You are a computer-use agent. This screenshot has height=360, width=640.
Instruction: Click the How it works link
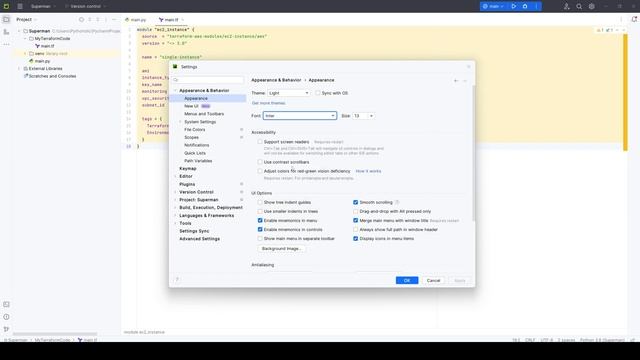click(x=368, y=171)
